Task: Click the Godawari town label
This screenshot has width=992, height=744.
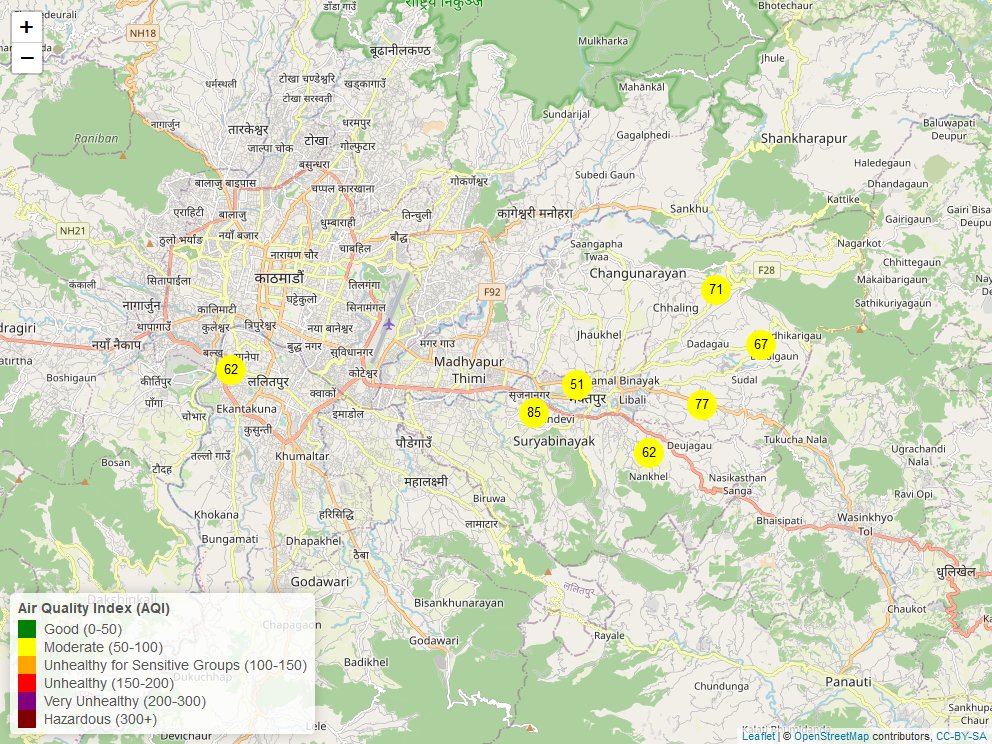Action: (x=319, y=581)
